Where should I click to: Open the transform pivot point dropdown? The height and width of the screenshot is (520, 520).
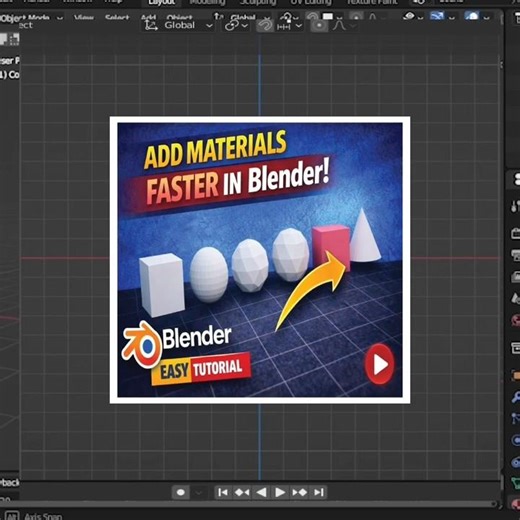pyautogui.click(x=236, y=25)
